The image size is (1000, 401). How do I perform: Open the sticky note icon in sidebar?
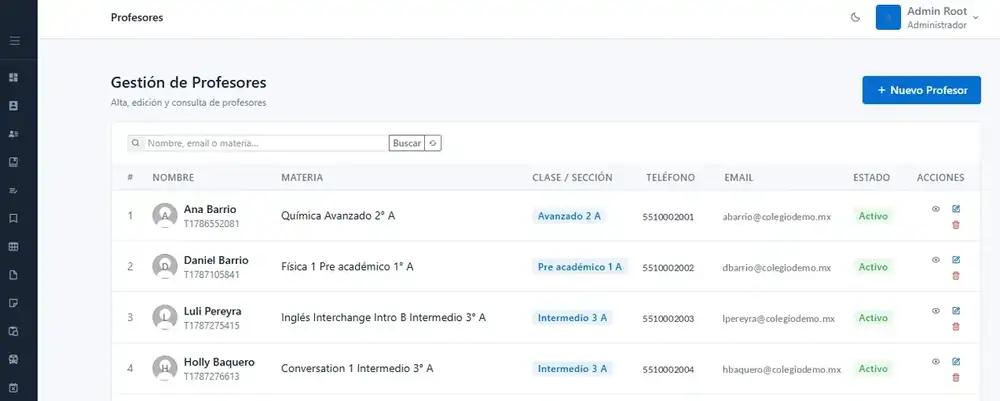(13, 303)
